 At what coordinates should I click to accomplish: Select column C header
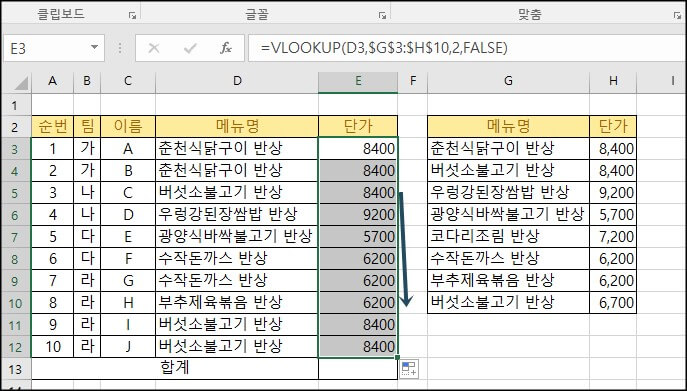pos(128,81)
